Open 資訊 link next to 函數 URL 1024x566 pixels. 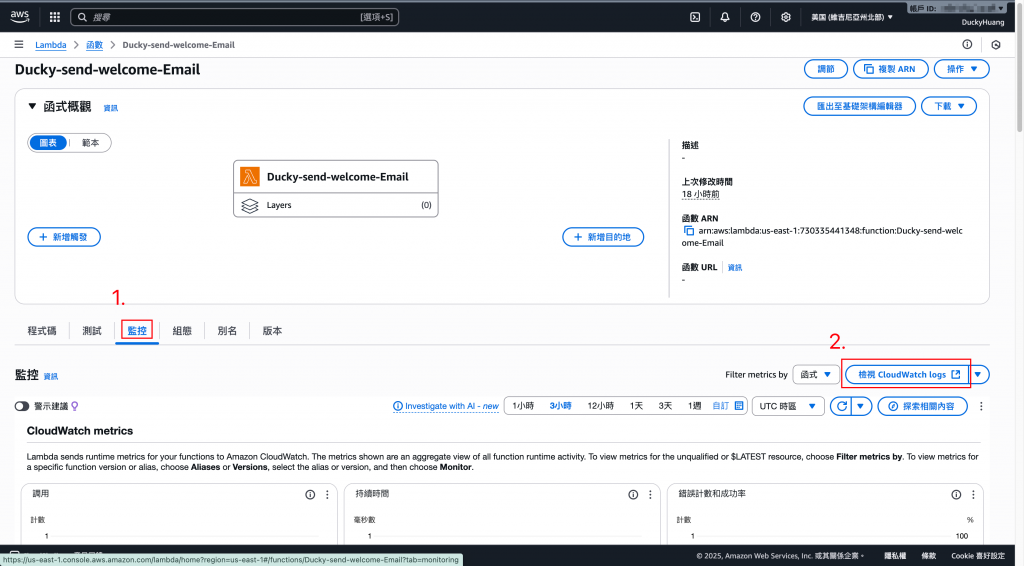click(x=735, y=268)
